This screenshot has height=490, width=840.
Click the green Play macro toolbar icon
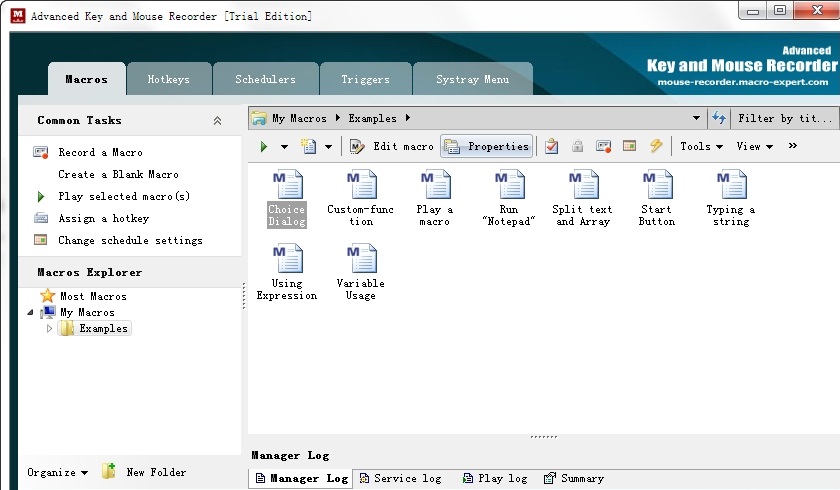pos(264,146)
